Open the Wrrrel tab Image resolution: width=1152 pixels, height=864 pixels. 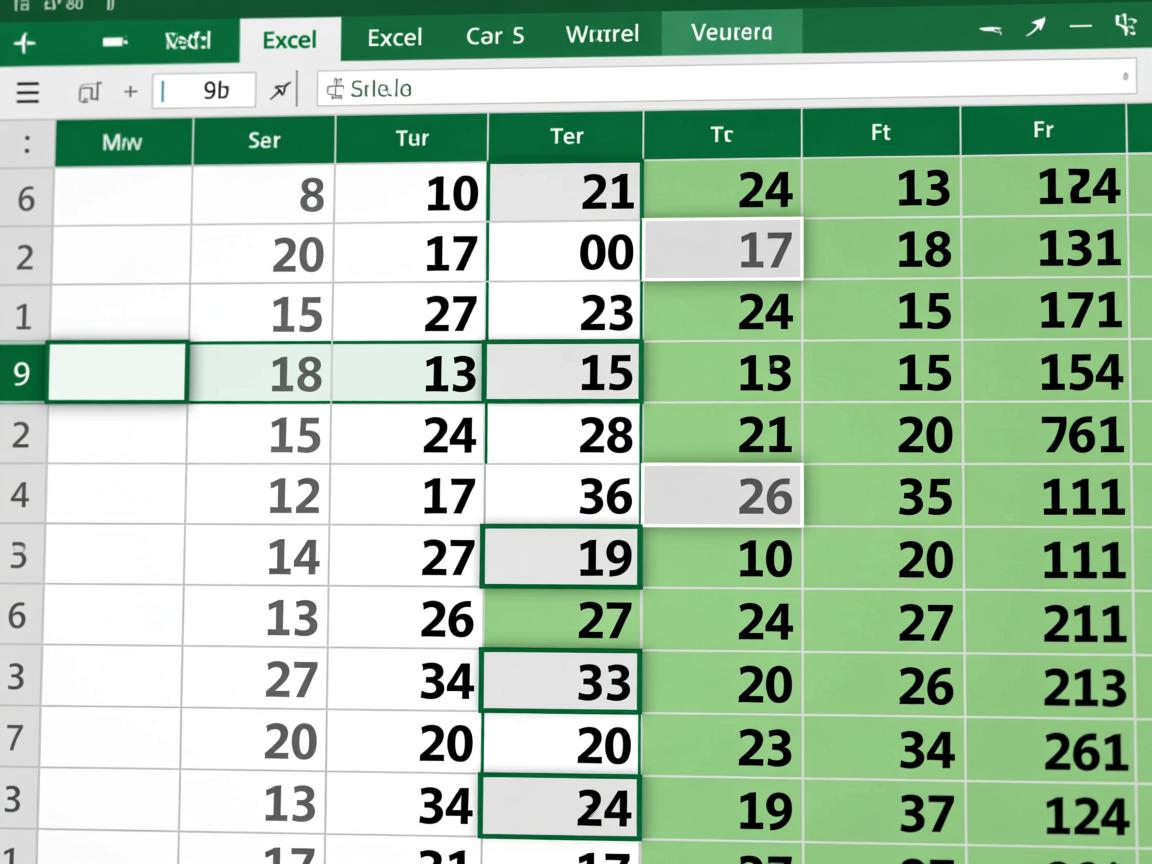602,35
